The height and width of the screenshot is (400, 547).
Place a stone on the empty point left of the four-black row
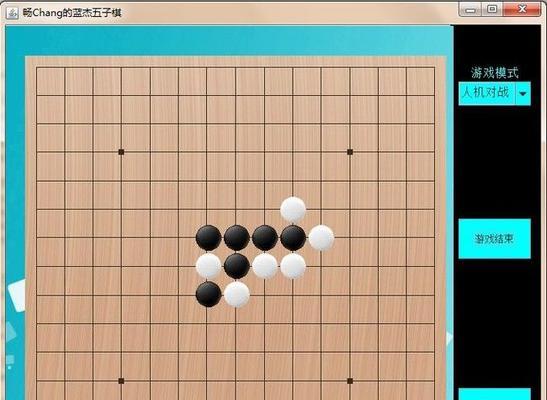coord(179,238)
